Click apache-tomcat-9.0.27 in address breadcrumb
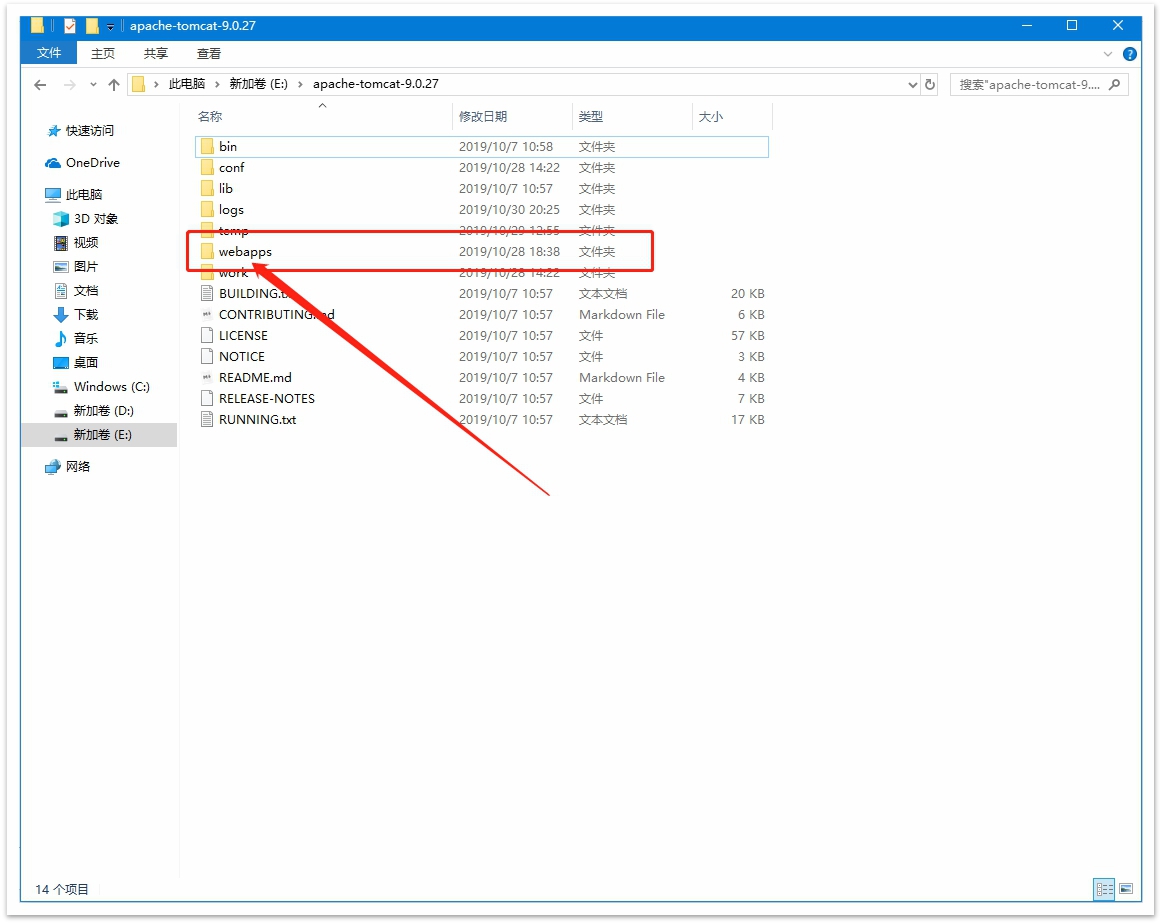1161x924 pixels. (x=375, y=84)
